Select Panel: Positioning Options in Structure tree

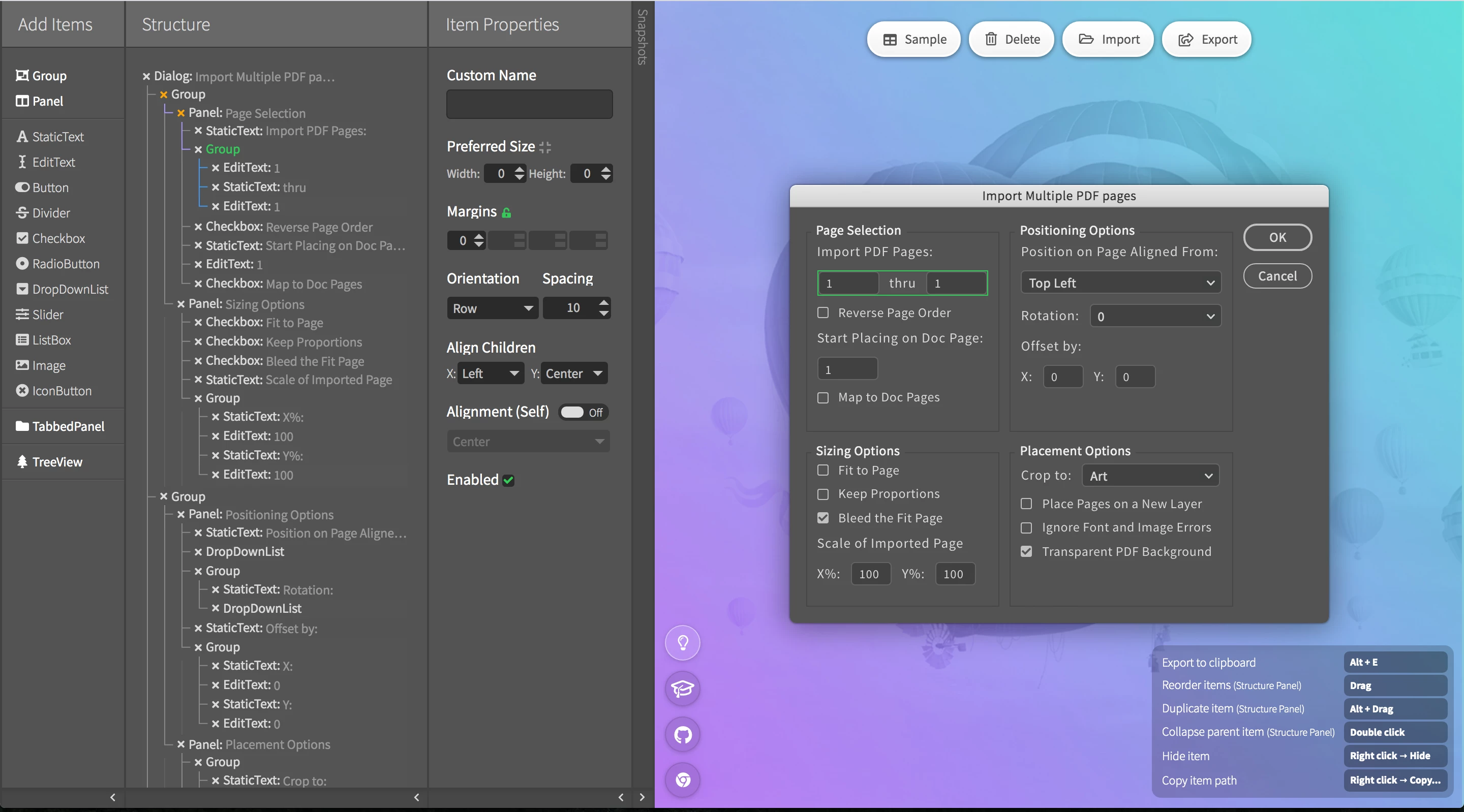click(261, 514)
